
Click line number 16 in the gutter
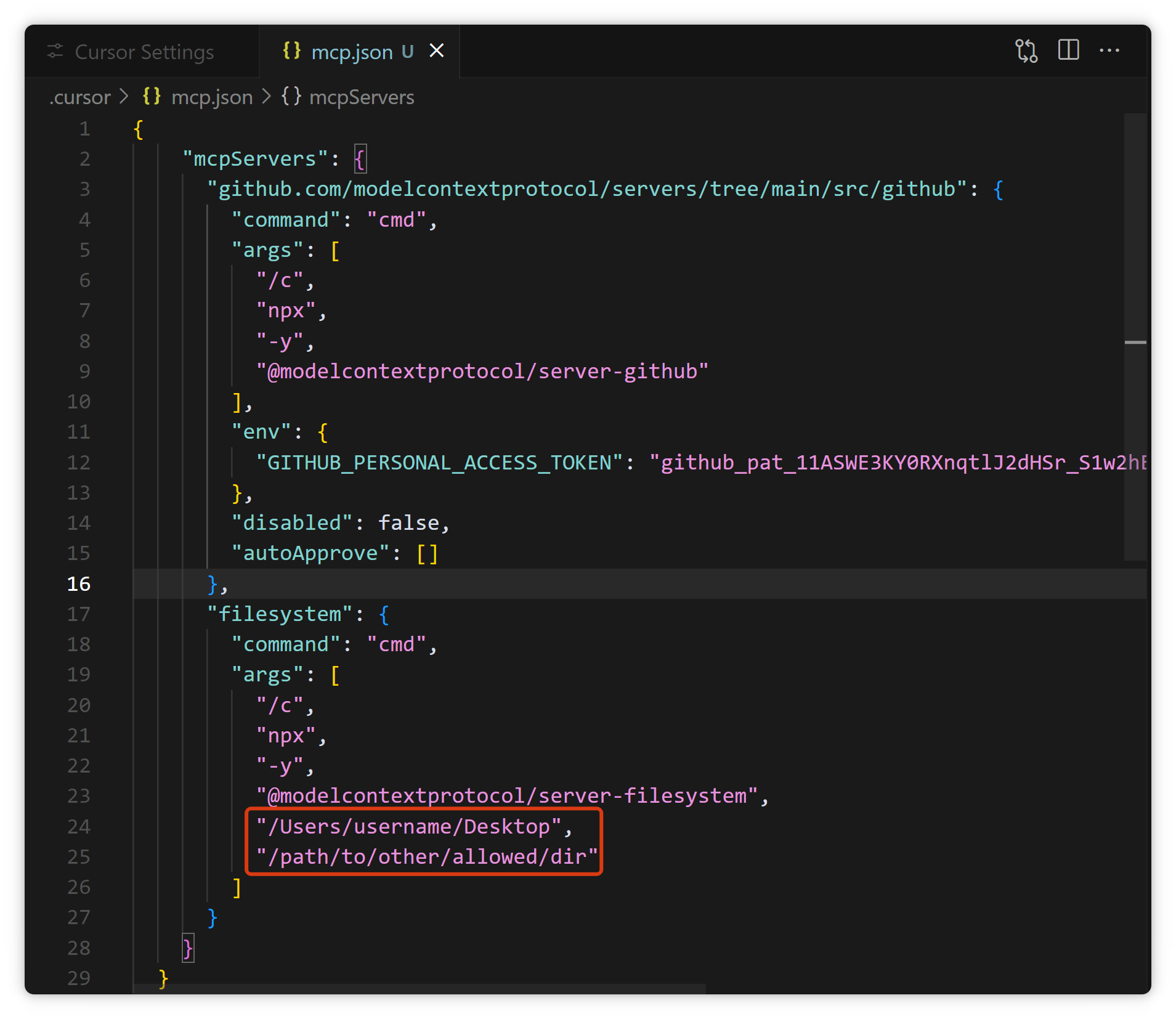pyautogui.click(x=79, y=583)
